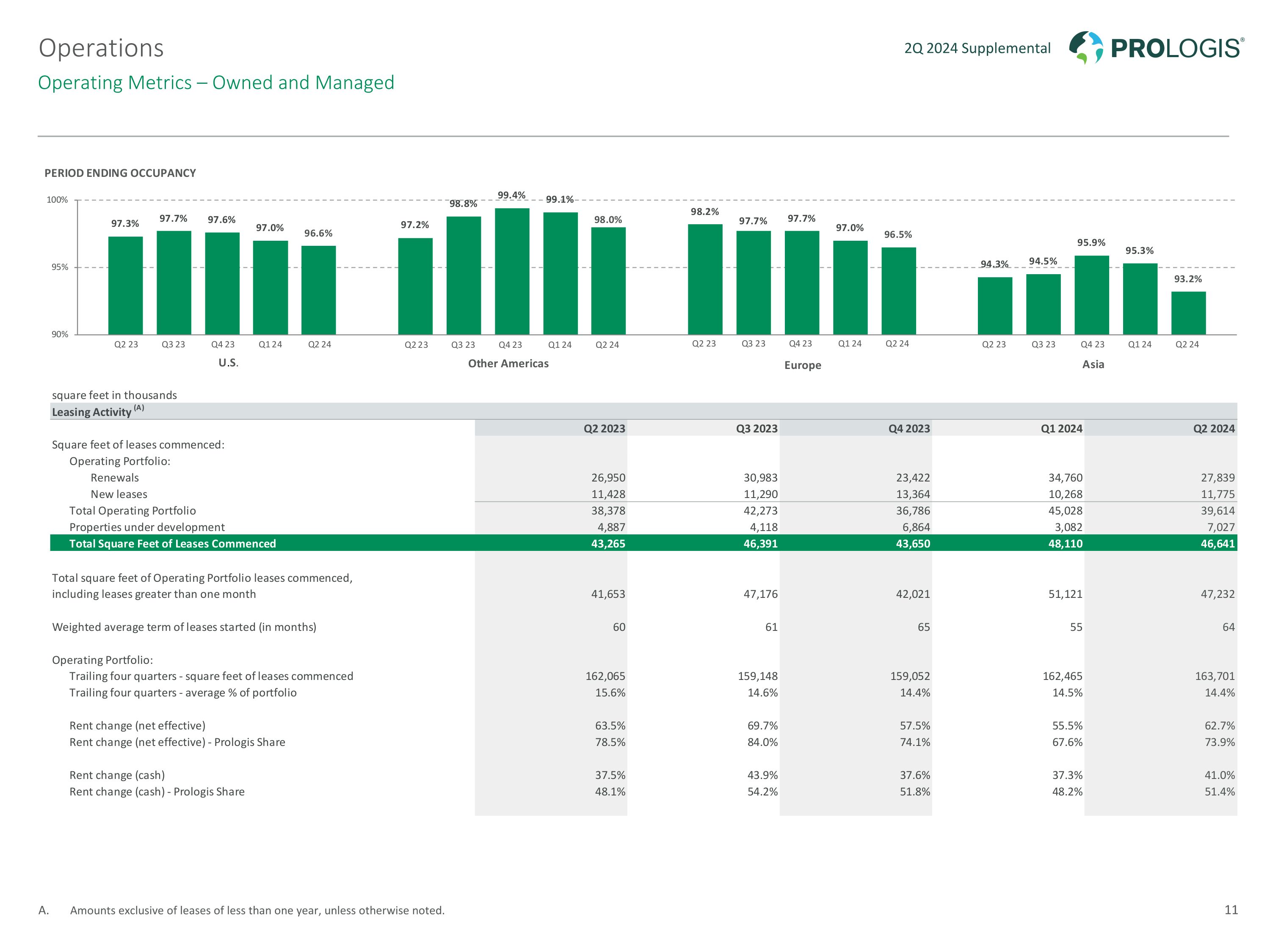Click the Operations page title
Image resolution: width=1270 pixels, height=952 pixels.
coord(101,48)
